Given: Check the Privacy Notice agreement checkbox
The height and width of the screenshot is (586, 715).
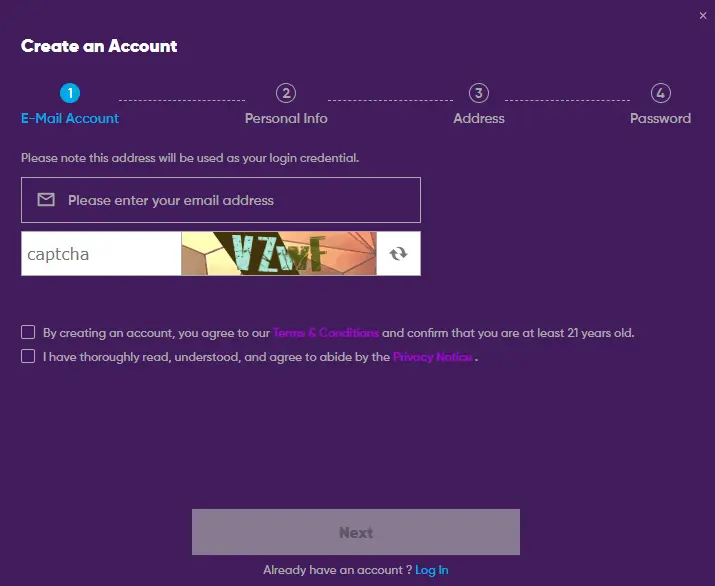Looking at the screenshot, I should pos(28,356).
